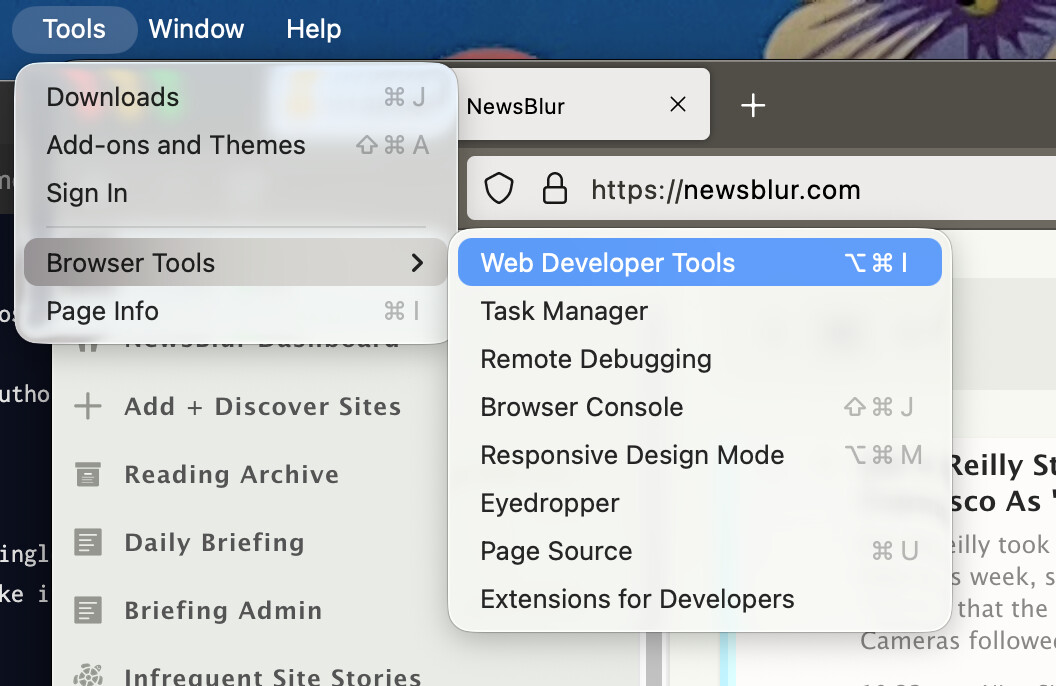Expand the Browser Tools submenu arrow
Image resolution: width=1056 pixels, height=686 pixels.
[417, 263]
